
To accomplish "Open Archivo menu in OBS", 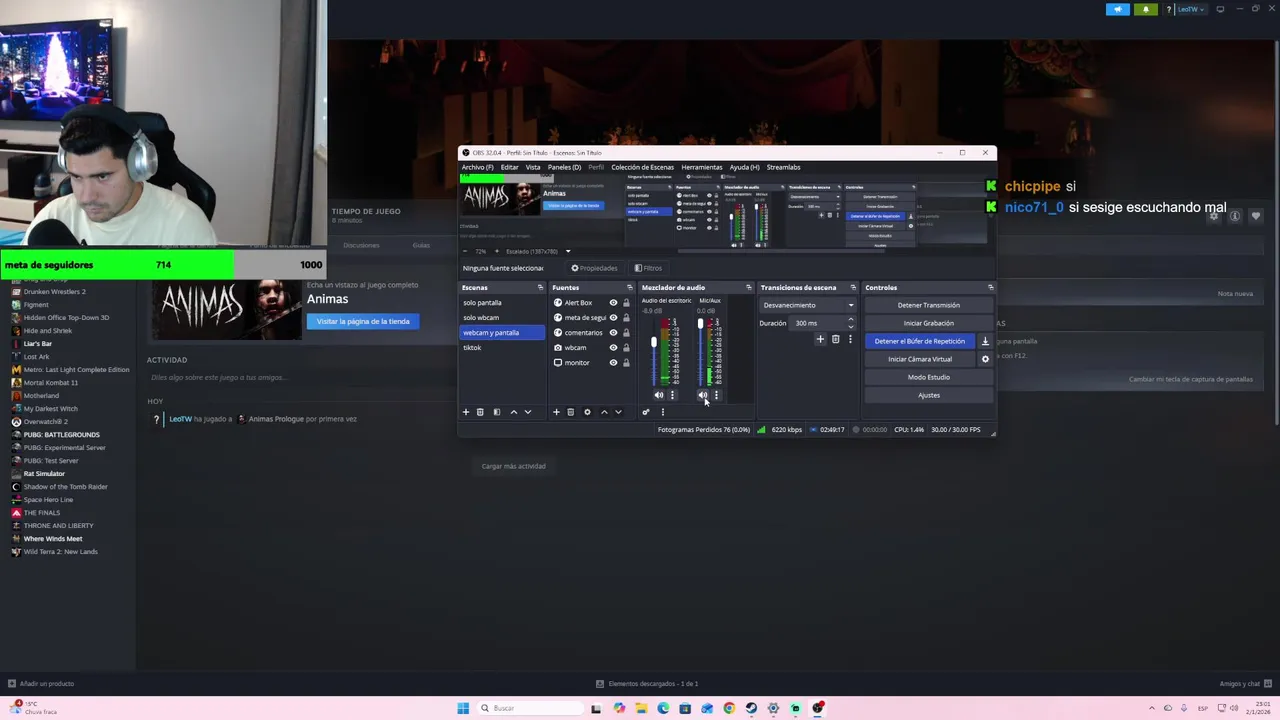I will (477, 167).
